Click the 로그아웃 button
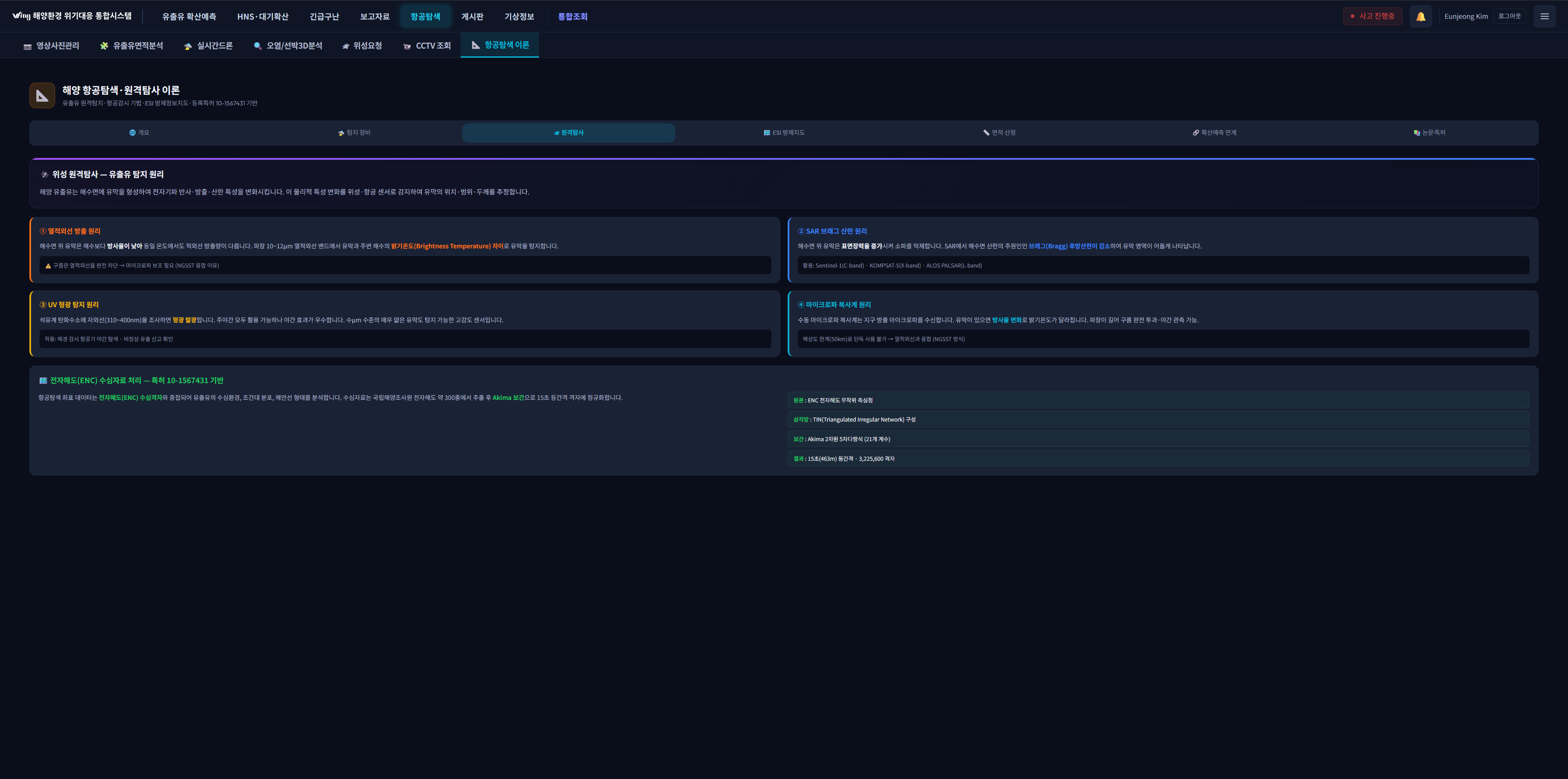 point(1509,16)
